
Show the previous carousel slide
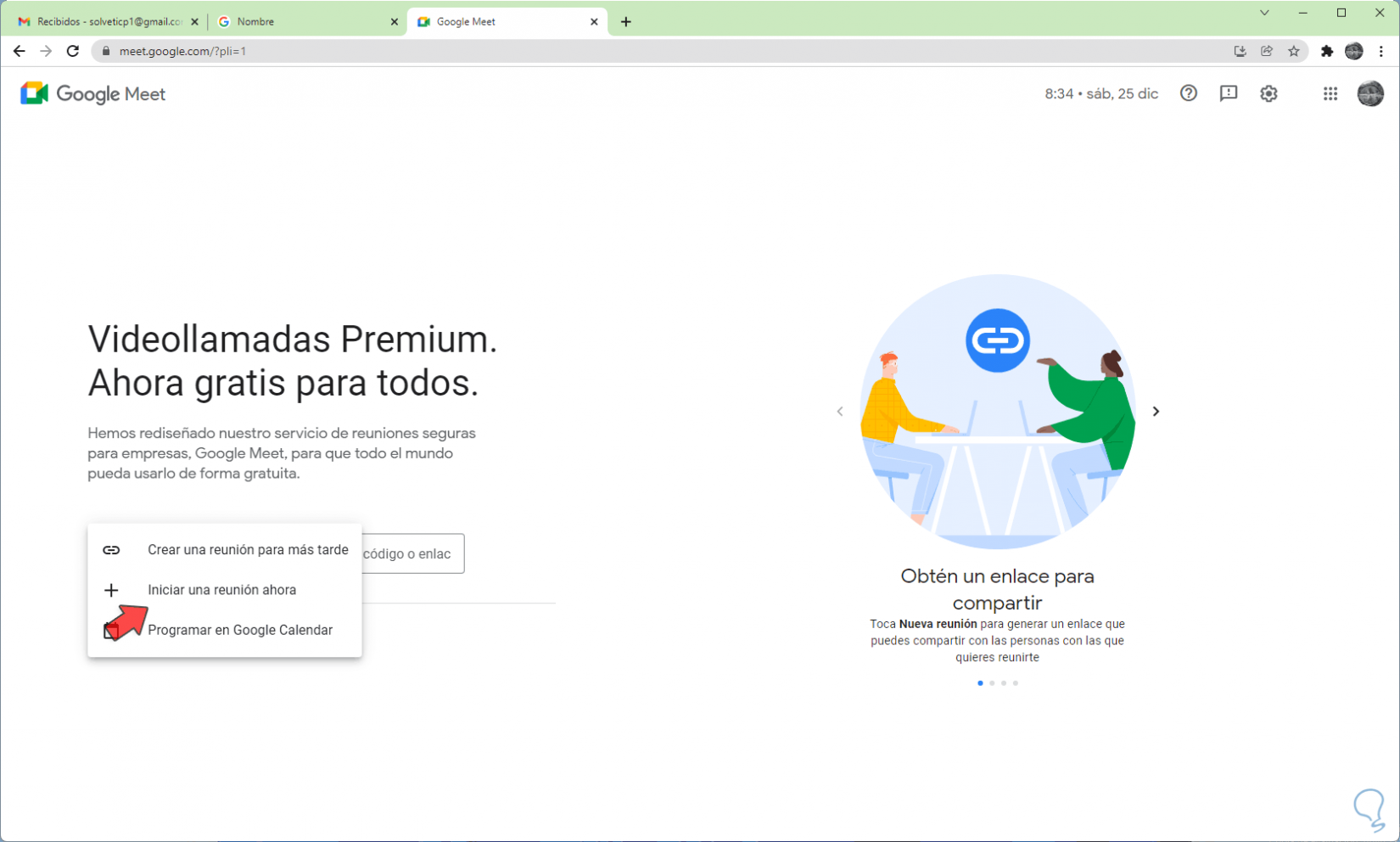pos(840,412)
